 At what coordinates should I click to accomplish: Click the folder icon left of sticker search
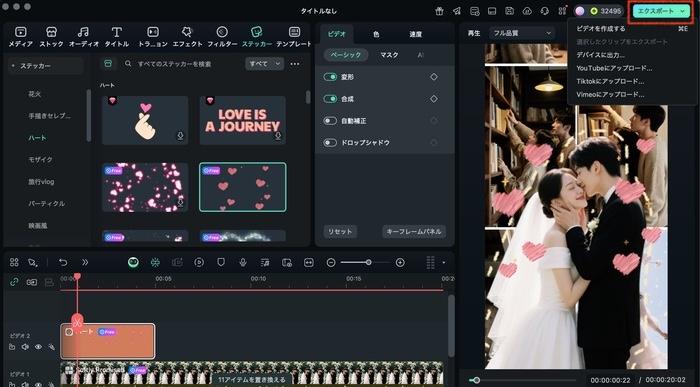pyautogui.click(x=108, y=64)
